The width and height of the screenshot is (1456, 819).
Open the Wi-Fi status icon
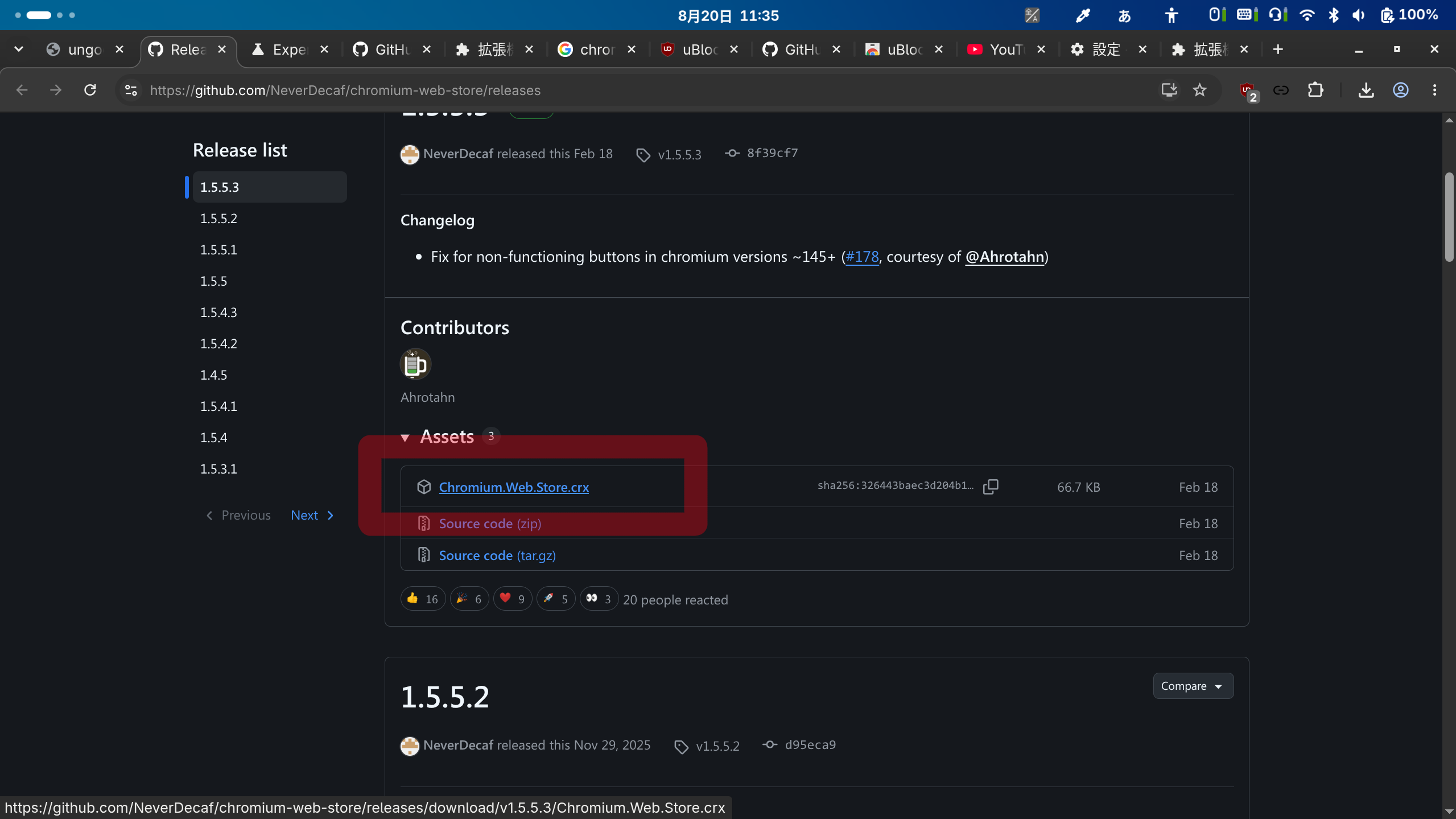click(x=1307, y=15)
